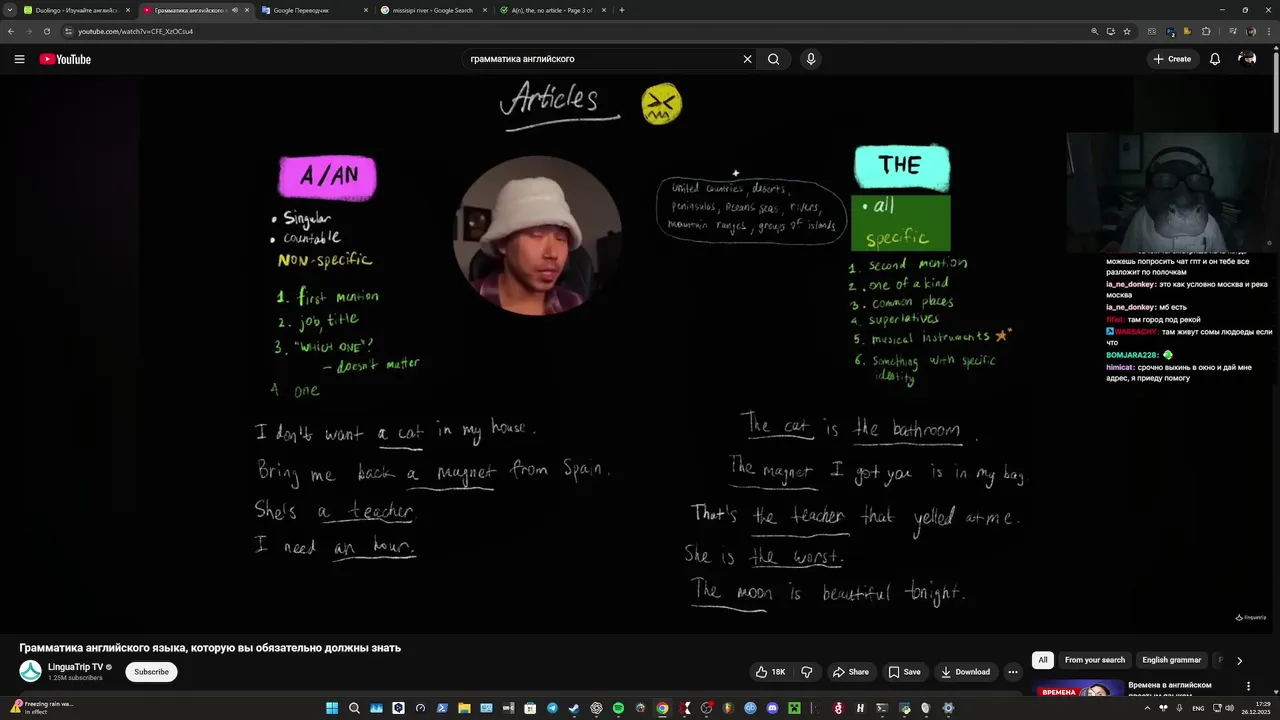1280x720 pixels.
Task: Open Spotify from the taskbar
Action: pos(618,708)
